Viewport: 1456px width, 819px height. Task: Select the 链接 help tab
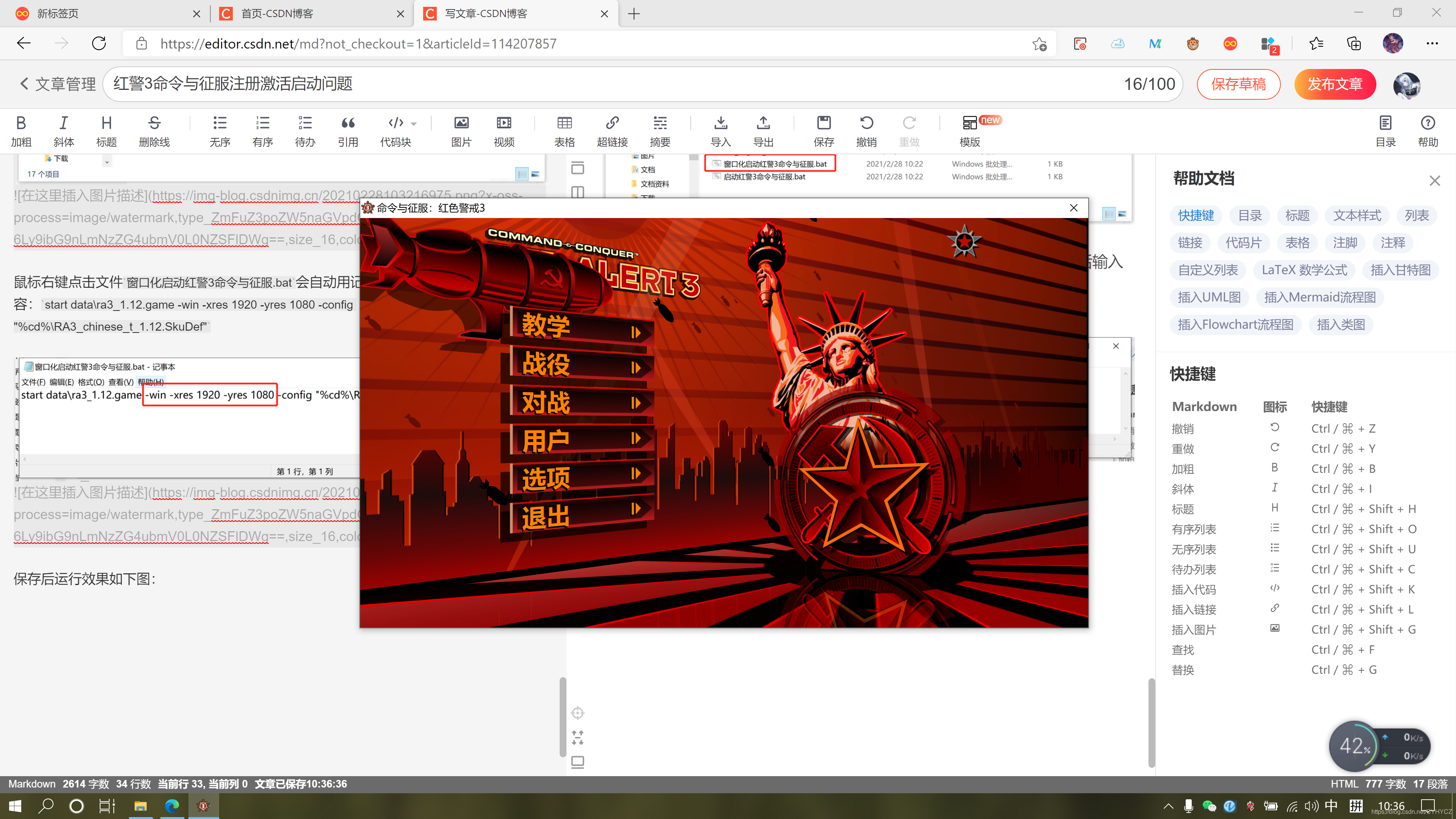point(1190,243)
